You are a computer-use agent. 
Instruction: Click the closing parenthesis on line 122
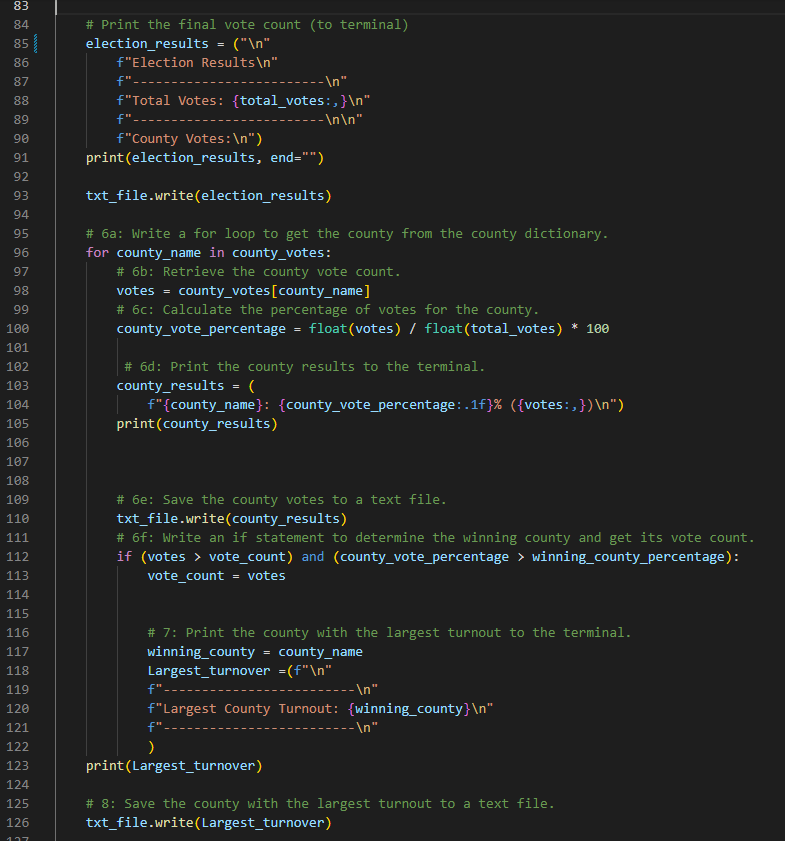(x=151, y=747)
